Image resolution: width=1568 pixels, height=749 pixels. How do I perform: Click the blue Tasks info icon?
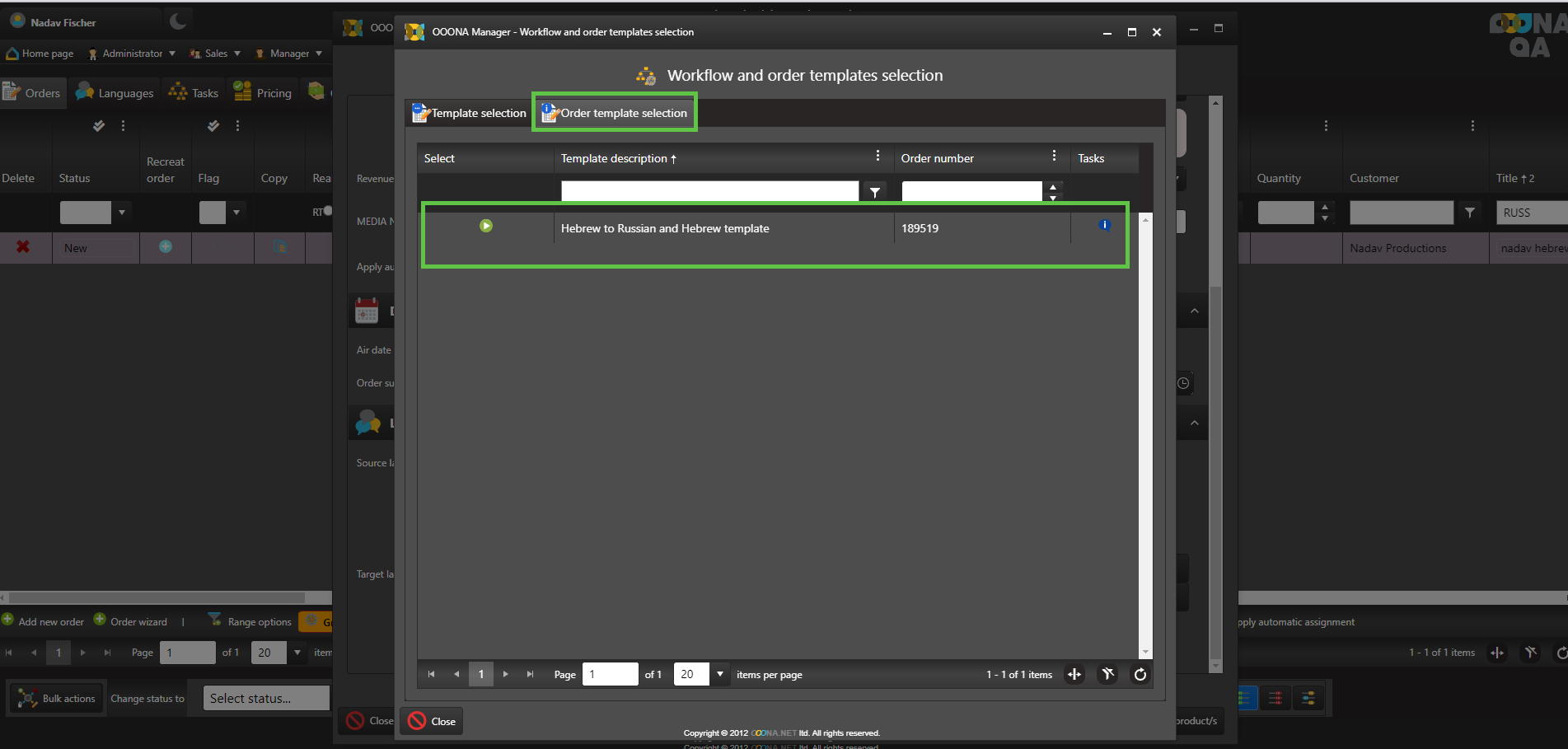[1104, 225]
